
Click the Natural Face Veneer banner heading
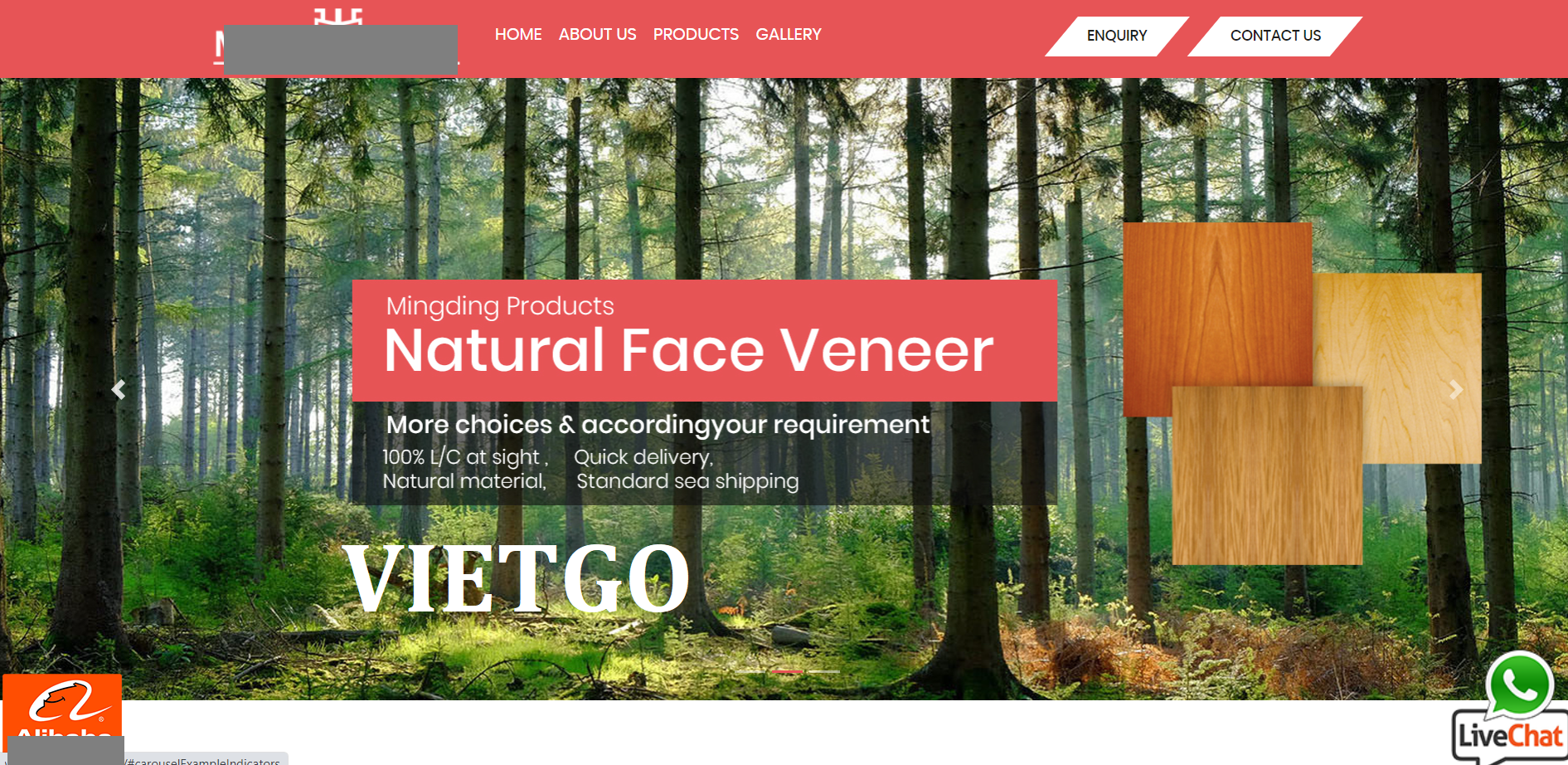(x=688, y=350)
